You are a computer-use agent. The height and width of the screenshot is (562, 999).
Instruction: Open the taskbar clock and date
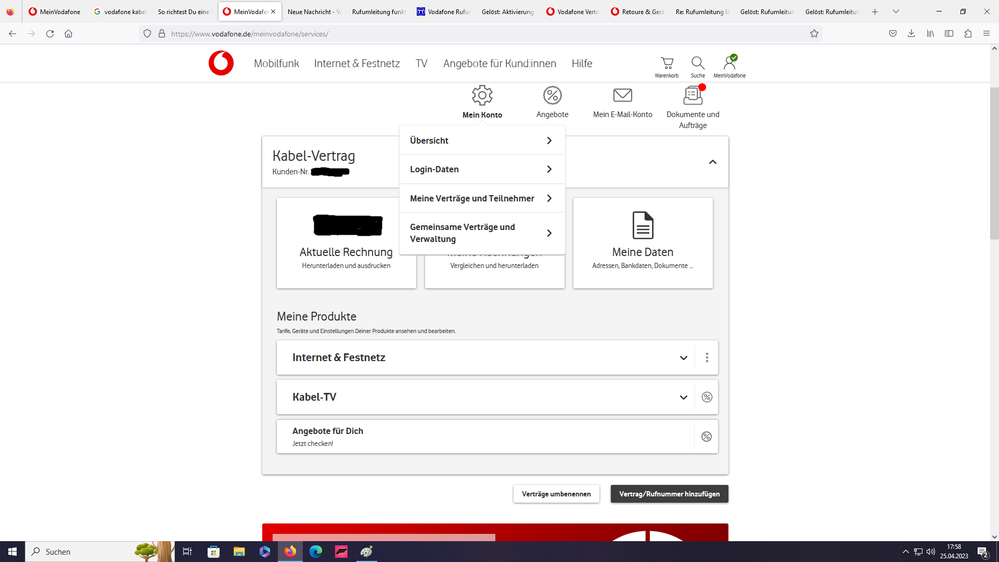coord(954,551)
